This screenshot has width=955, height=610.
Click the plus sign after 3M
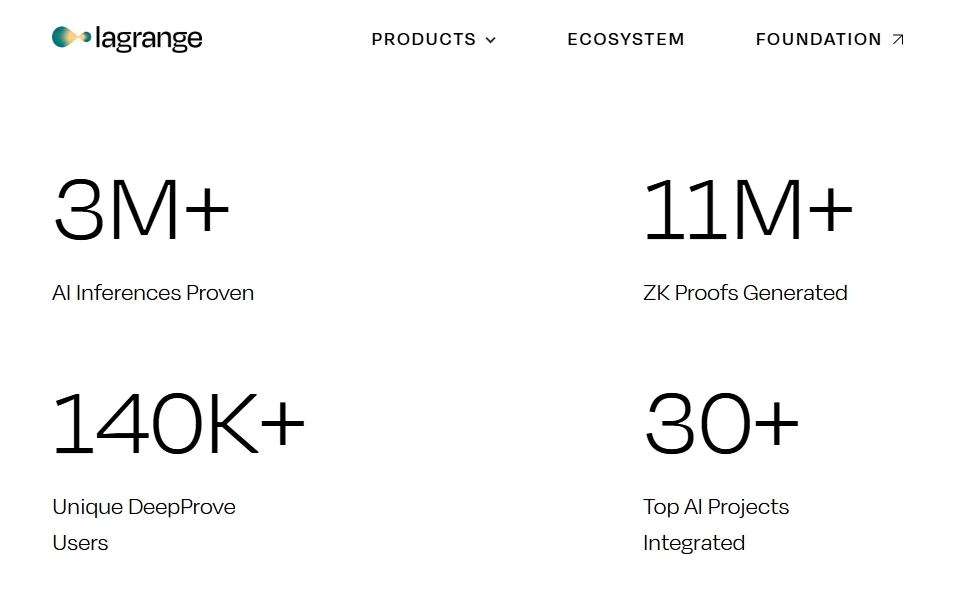click(207, 210)
